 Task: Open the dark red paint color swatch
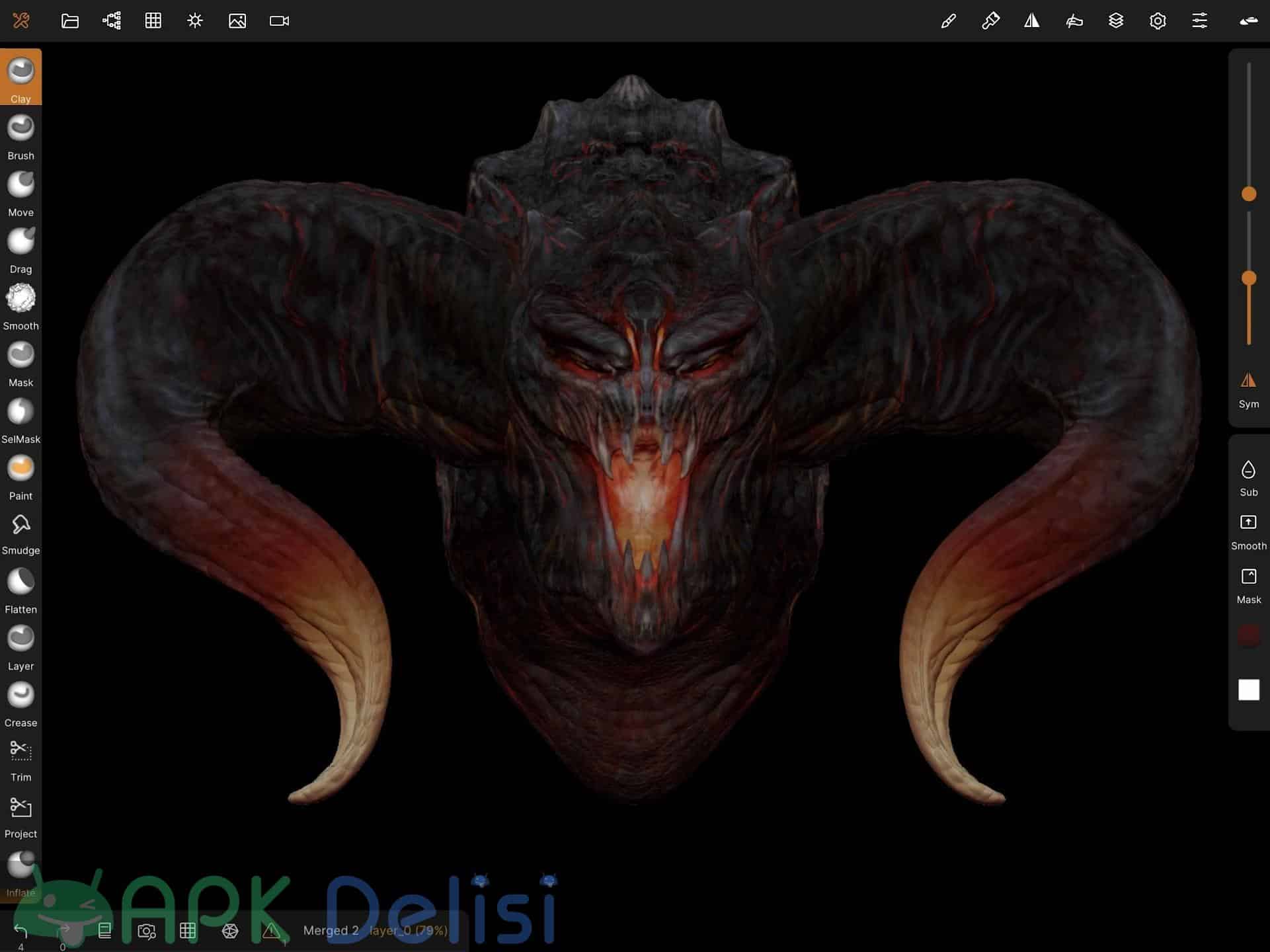pos(1249,637)
